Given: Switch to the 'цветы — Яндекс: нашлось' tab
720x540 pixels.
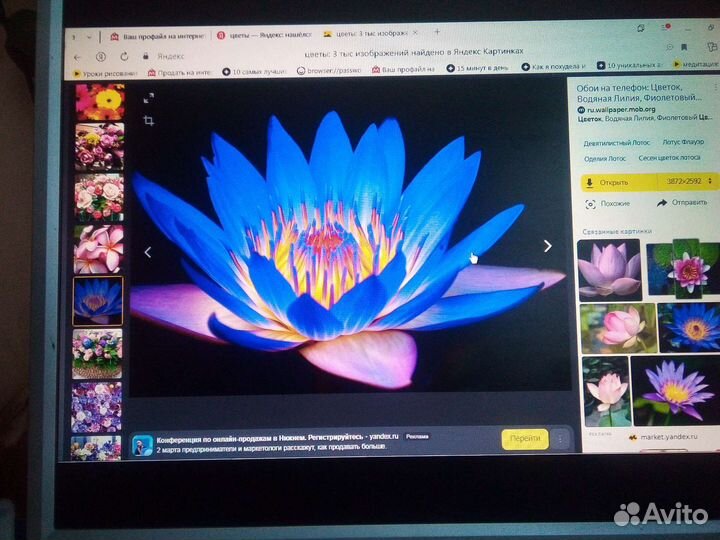Looking at the screenshot, I should pyautogui.click(x=262, y=35).
